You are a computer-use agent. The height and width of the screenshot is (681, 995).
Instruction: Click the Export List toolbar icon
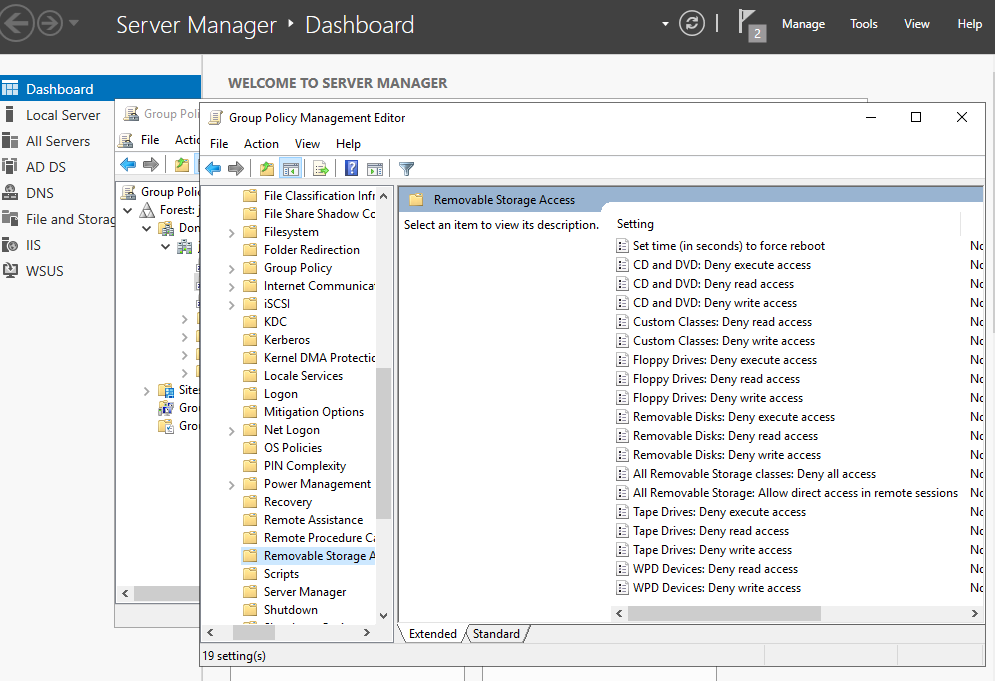pyautogui.click(x=318, y=168)
